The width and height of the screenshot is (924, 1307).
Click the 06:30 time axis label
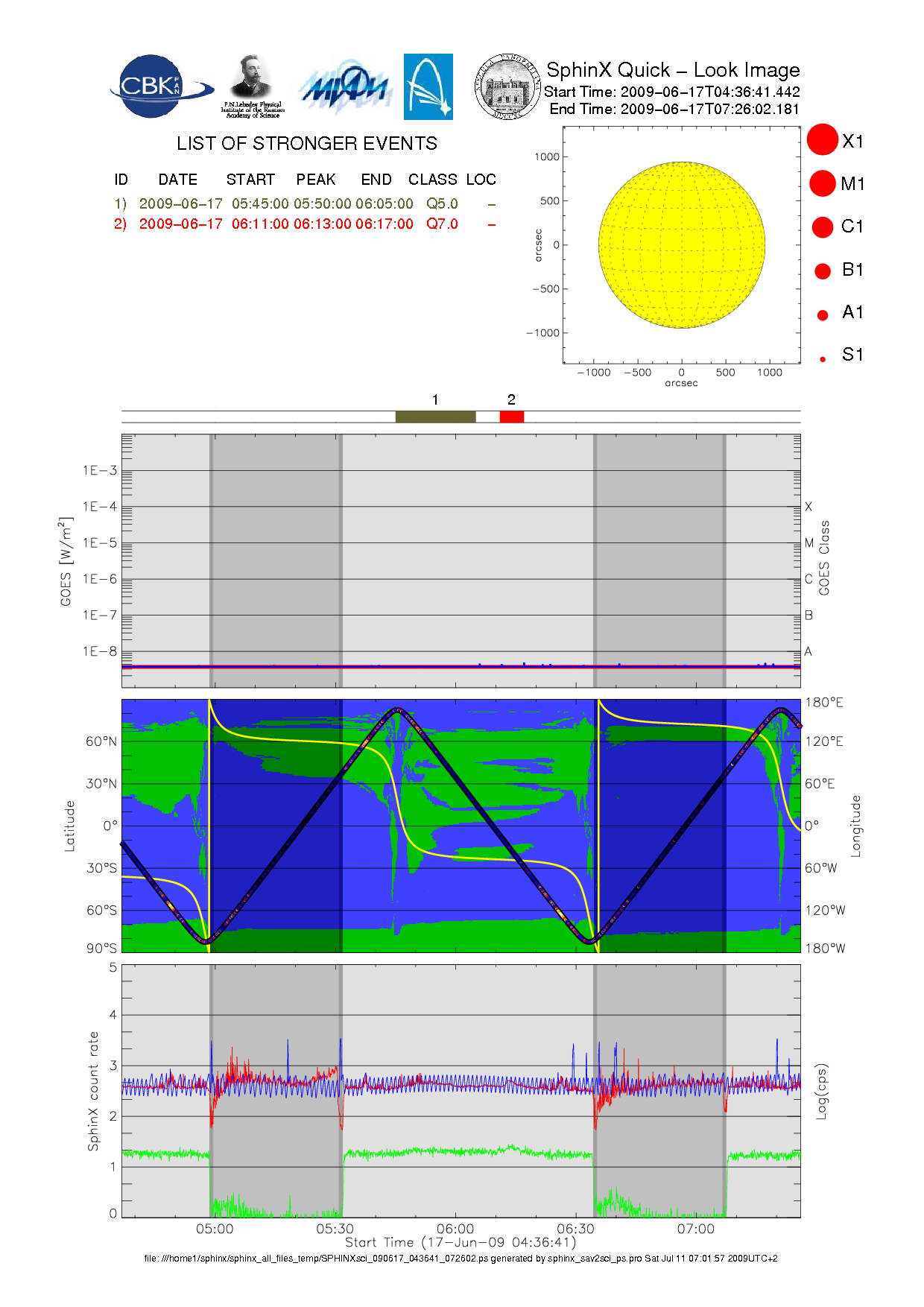pos(575,1229)
